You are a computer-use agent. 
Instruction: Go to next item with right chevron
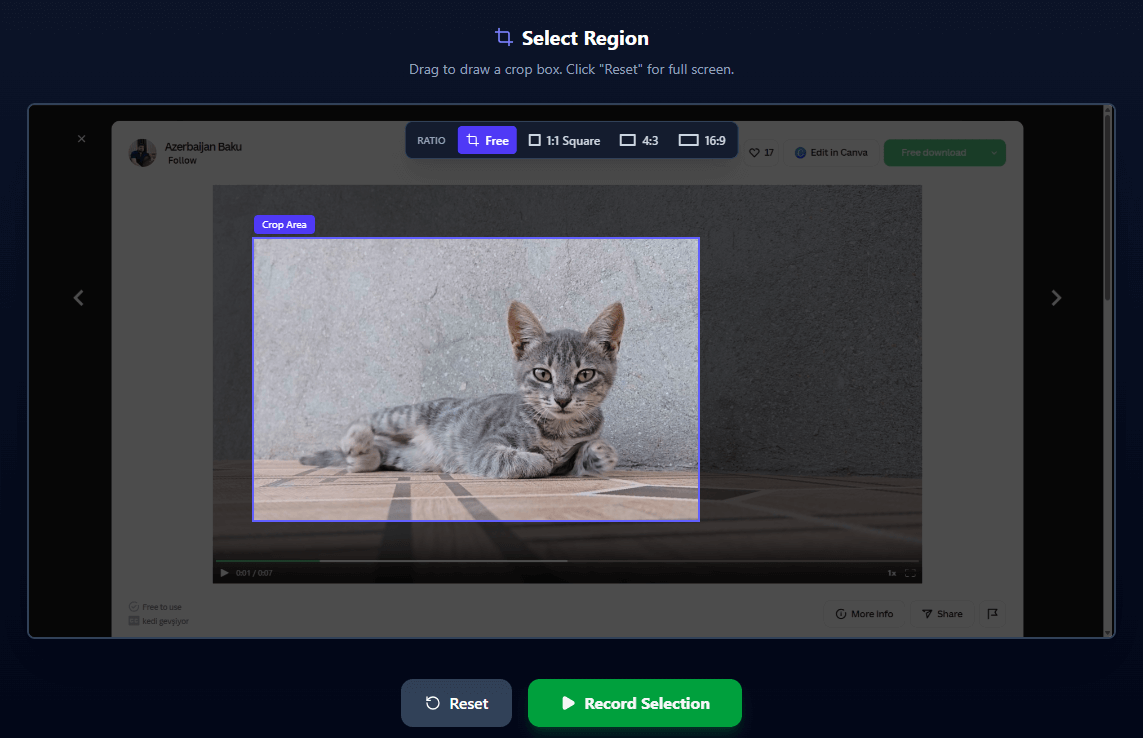[x=1056, y=298]
